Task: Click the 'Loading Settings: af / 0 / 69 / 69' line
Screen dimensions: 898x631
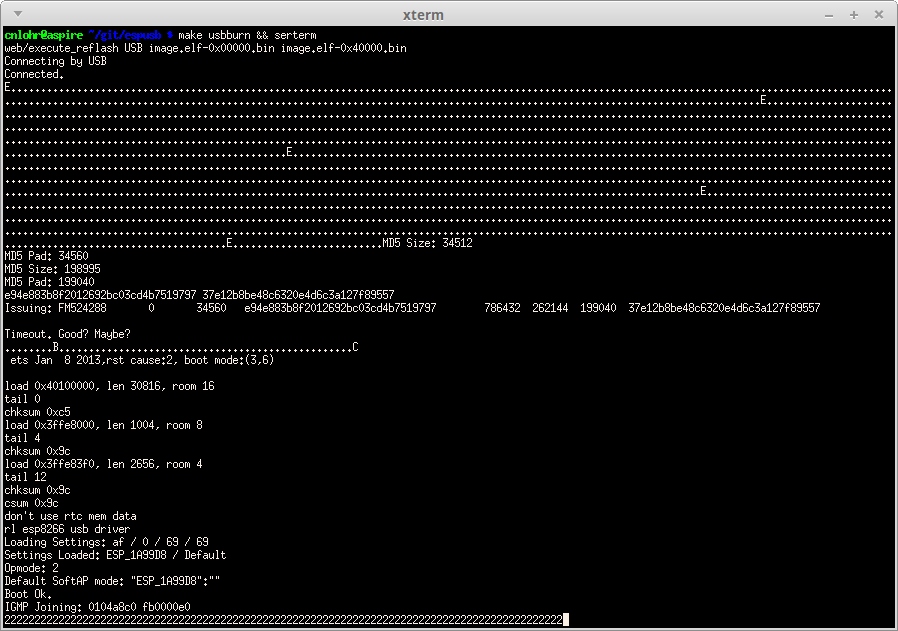Action: [x=107, y=542]
